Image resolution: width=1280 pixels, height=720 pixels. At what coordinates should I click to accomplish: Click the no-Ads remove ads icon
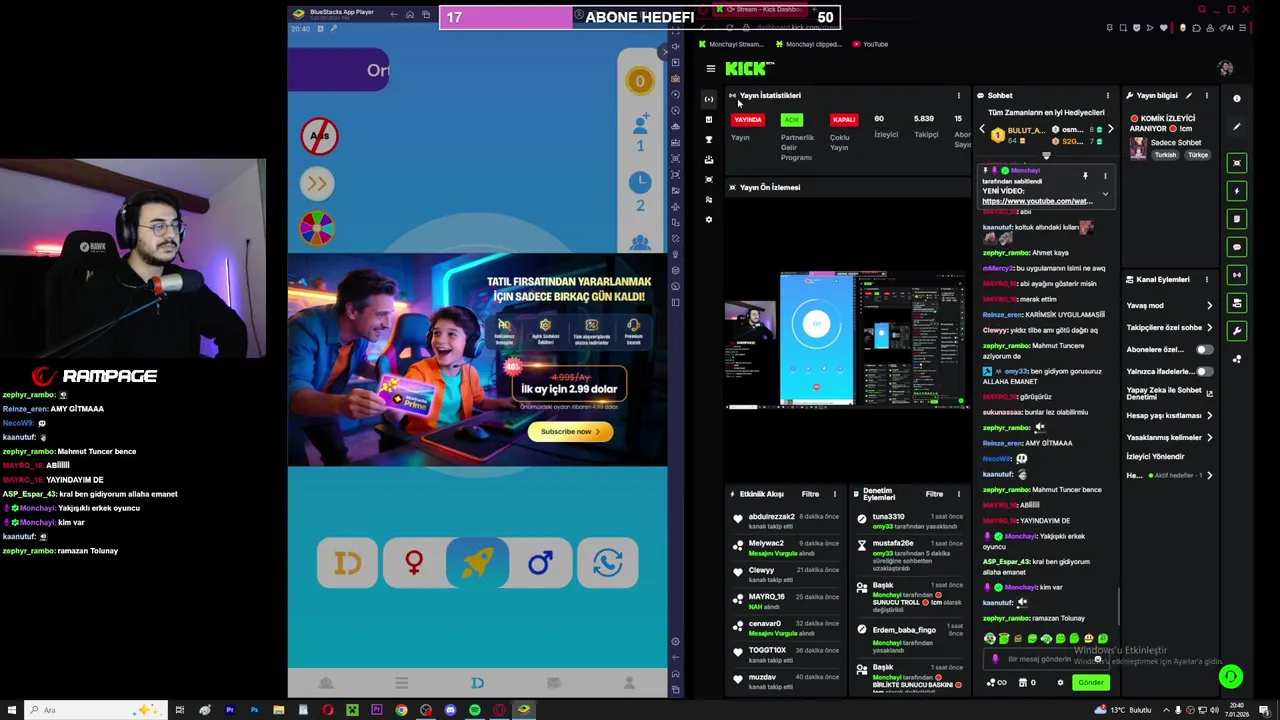pyautogui.click(x=319, y=135)
